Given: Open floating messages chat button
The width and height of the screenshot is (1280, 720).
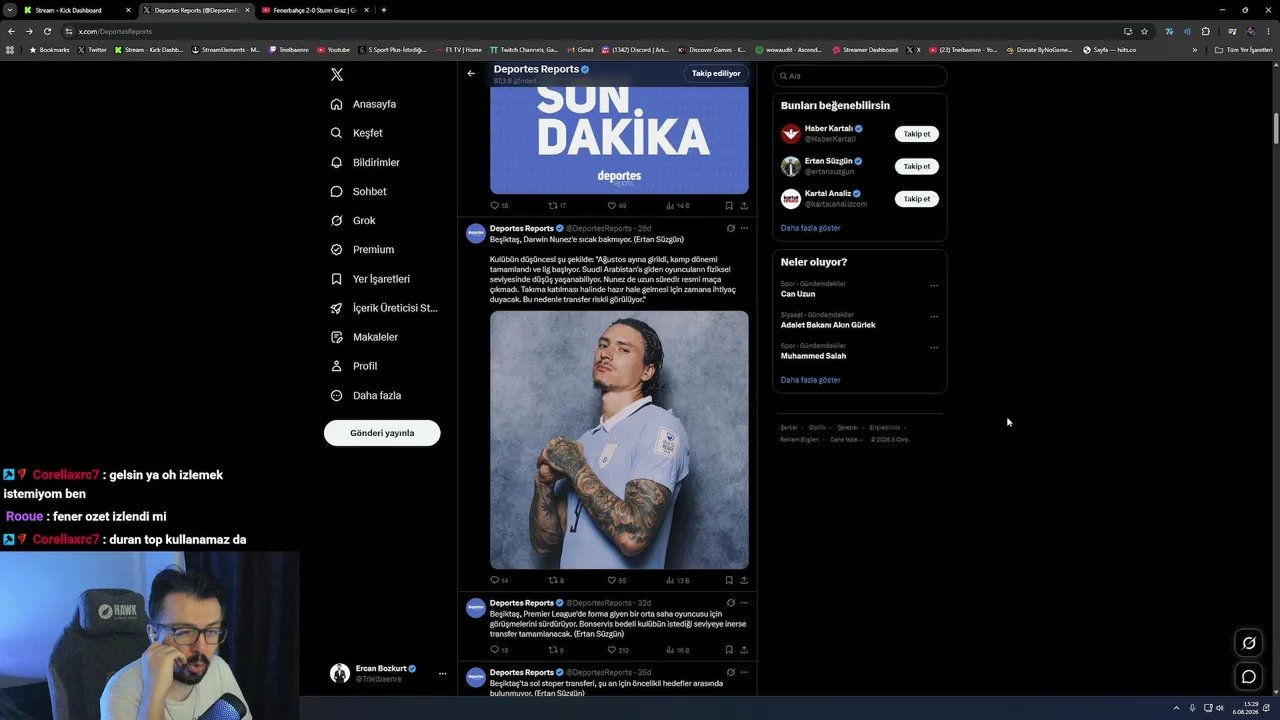Looking at the screenshot, I should click(1249, 677).
